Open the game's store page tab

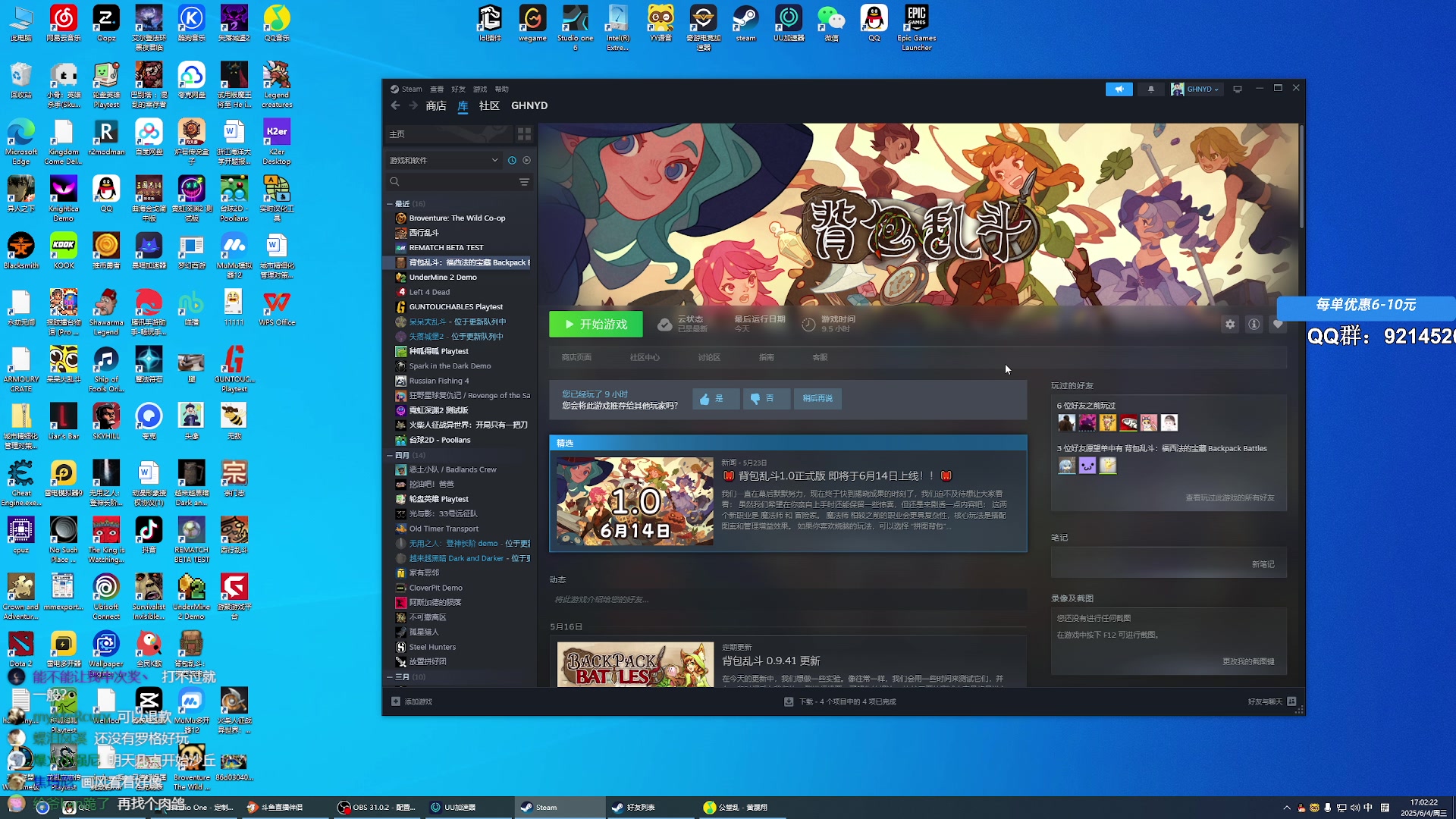(x=576, y=358)
